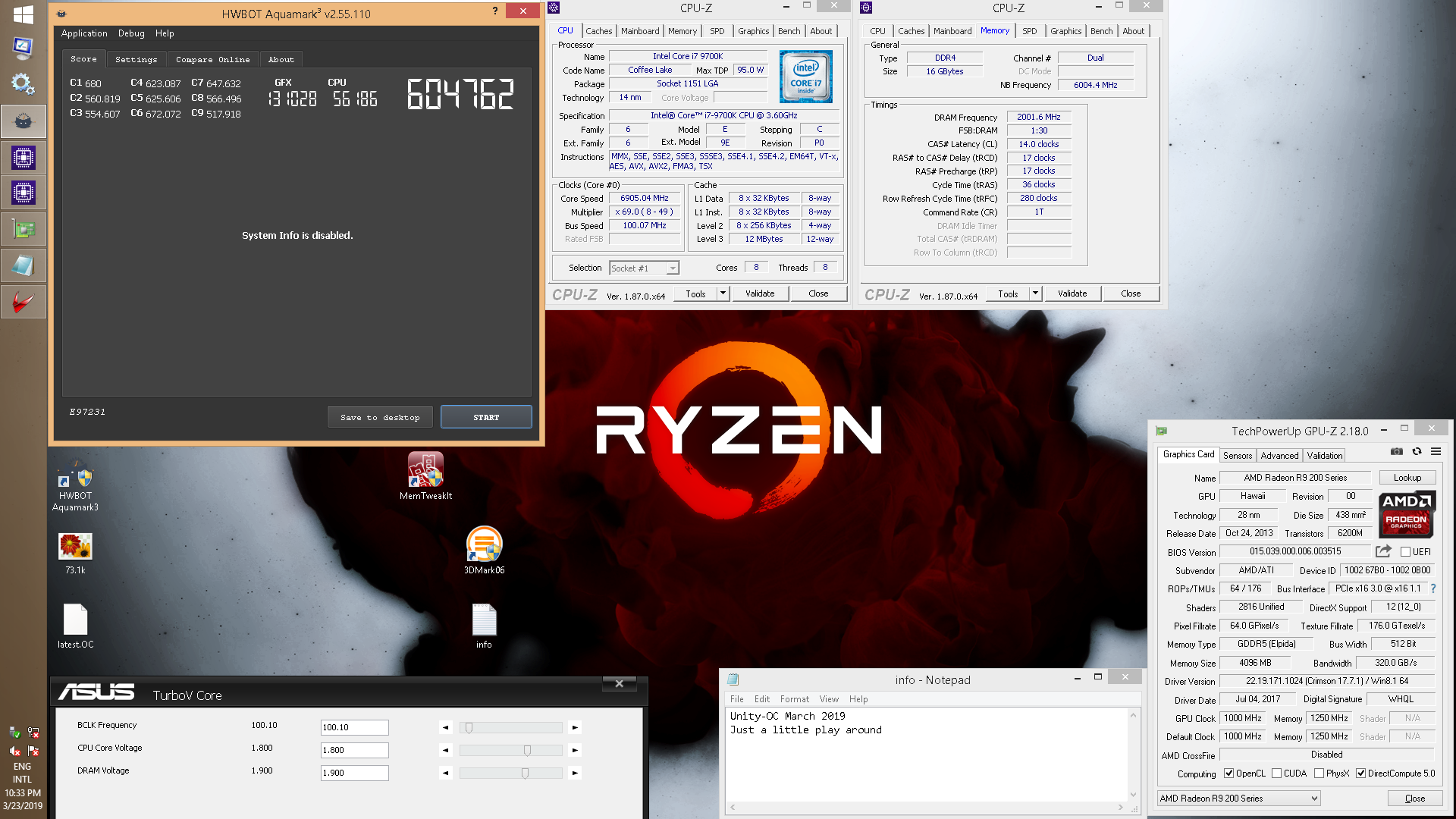Viewport: 1456px width, 819px height.
Task: Open the Aquamark Settings tab
Action: pos(136,59)
